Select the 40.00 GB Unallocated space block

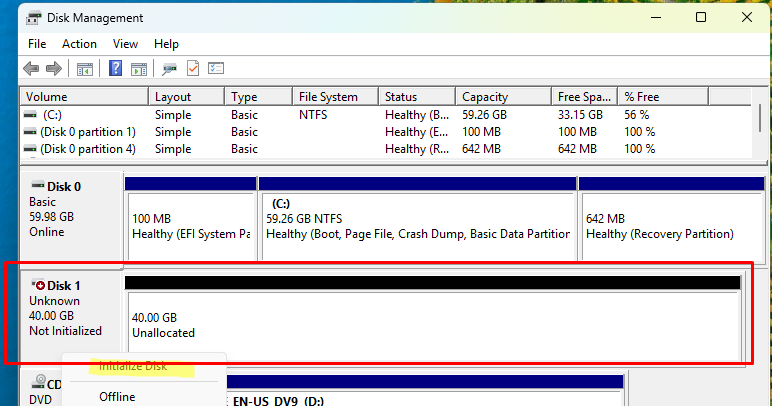(x=432, y=325)
